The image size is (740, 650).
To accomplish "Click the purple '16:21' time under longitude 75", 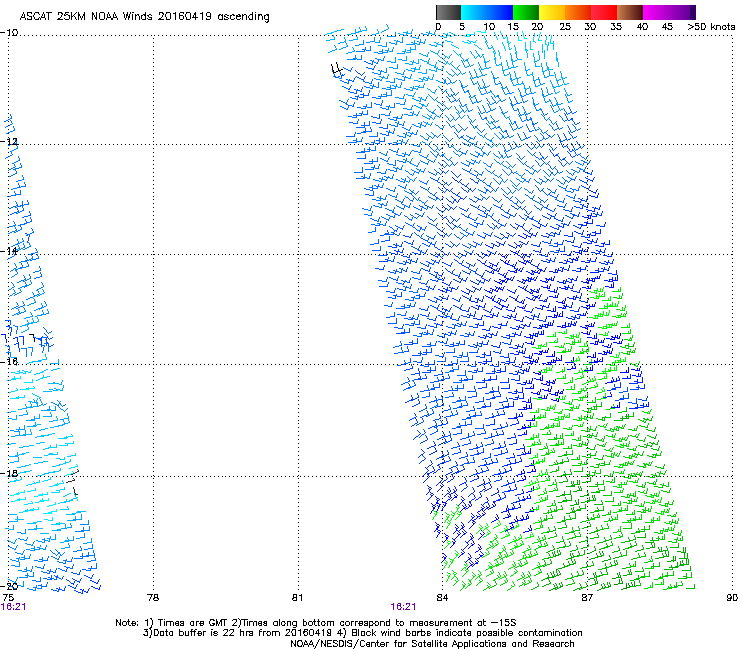I will coord(13,607).
